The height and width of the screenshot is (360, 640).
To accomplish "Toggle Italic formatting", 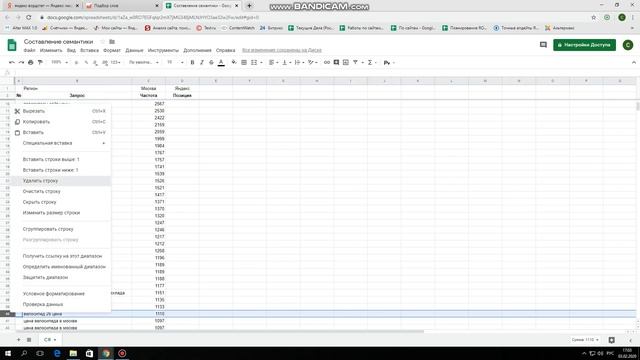I will pyautogui.click(x=202, y=62).
